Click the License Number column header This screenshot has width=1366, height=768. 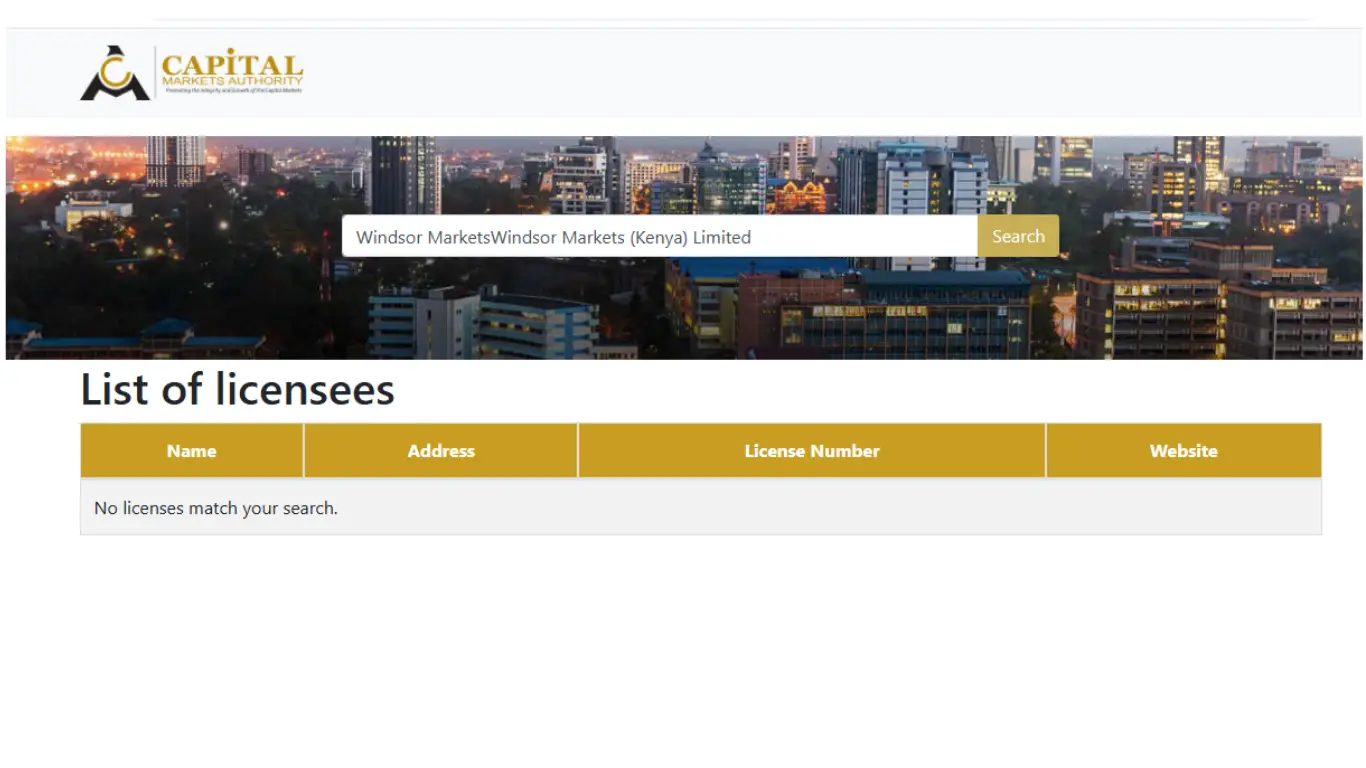[x=812, y=451]
